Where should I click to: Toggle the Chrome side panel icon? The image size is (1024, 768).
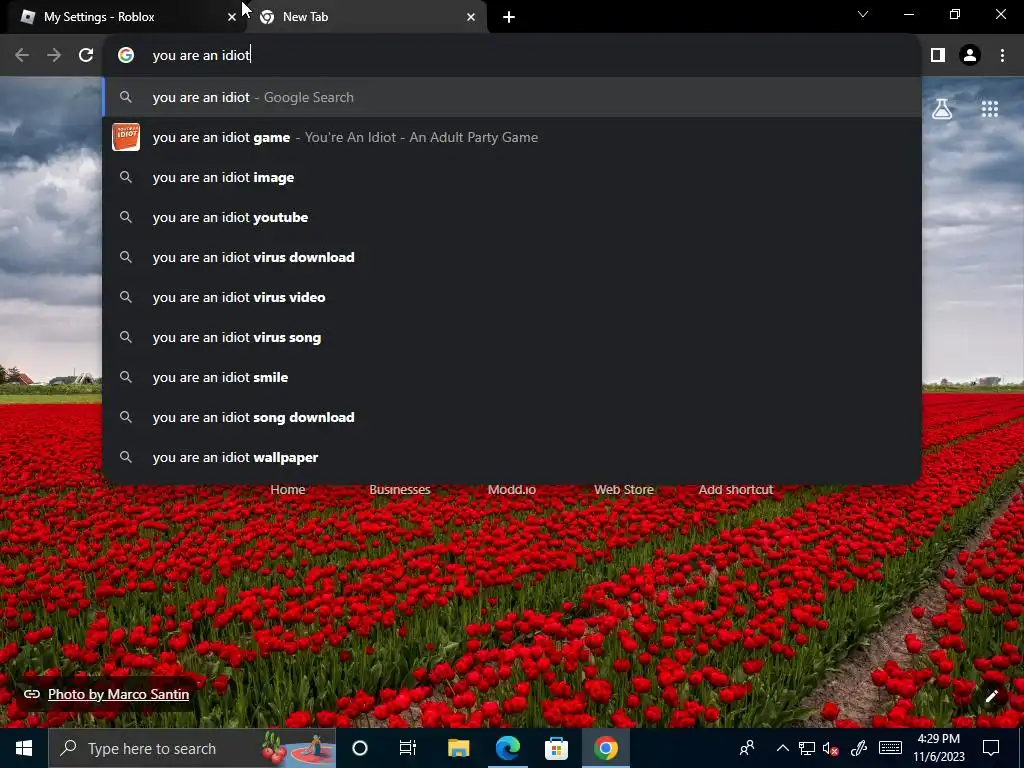[x=938, y=56]
